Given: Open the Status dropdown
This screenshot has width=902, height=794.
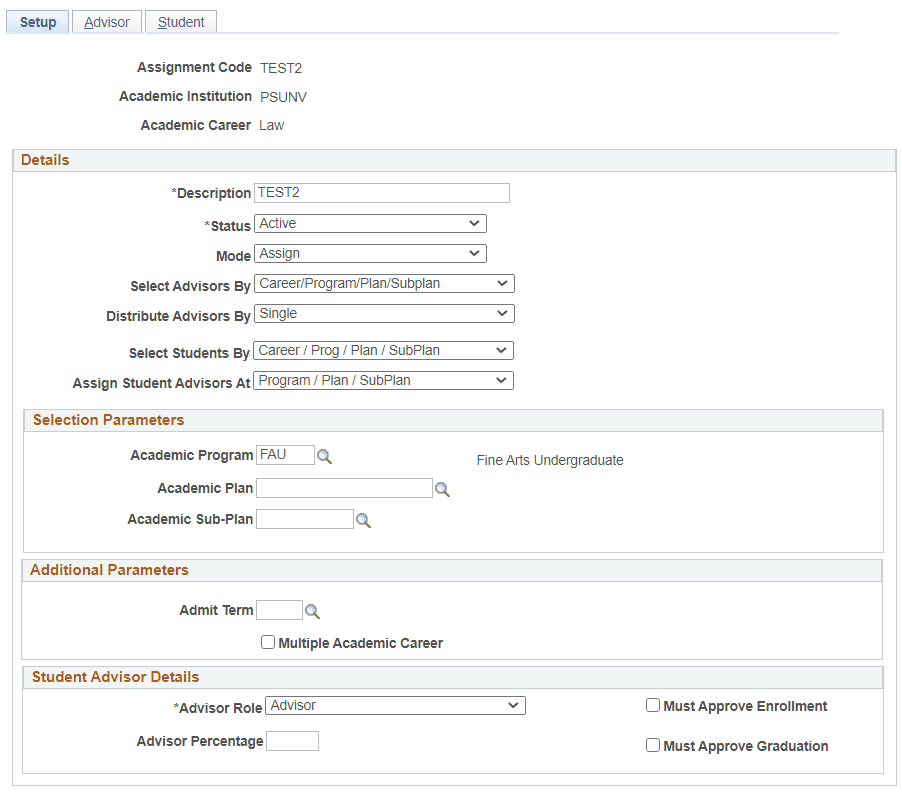Looking at the screenshot, I should [x=370, y=223].
